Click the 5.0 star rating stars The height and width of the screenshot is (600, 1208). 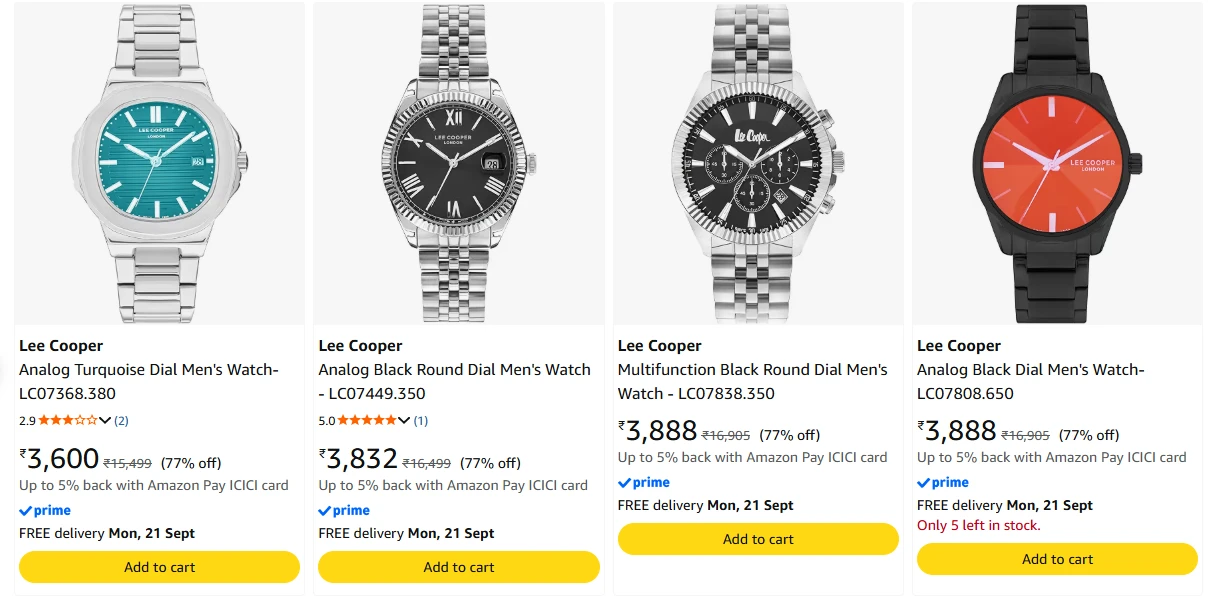click(x=367, y=420)
